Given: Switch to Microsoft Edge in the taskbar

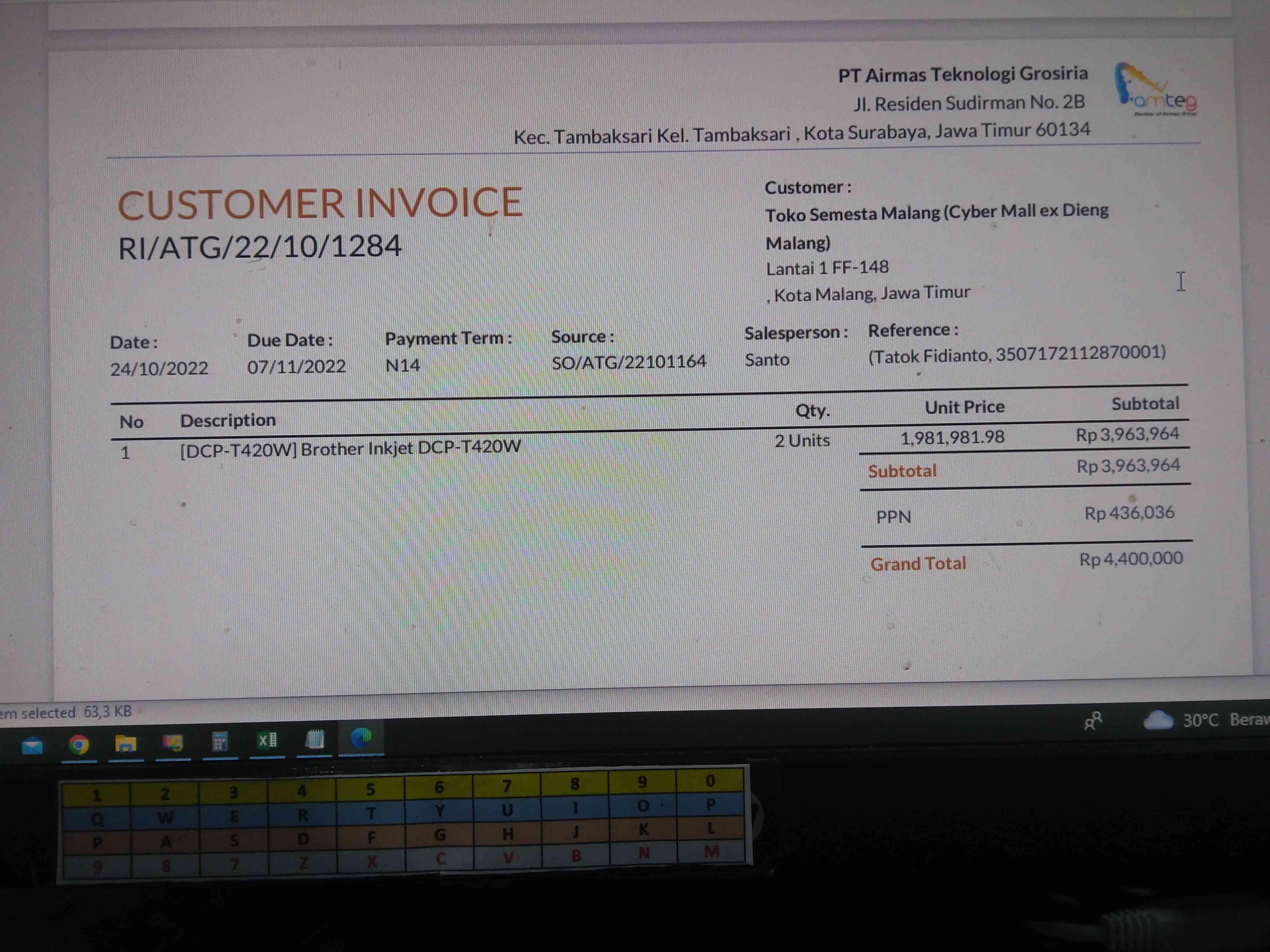Looking at the screenshot, I should [361, 737].
